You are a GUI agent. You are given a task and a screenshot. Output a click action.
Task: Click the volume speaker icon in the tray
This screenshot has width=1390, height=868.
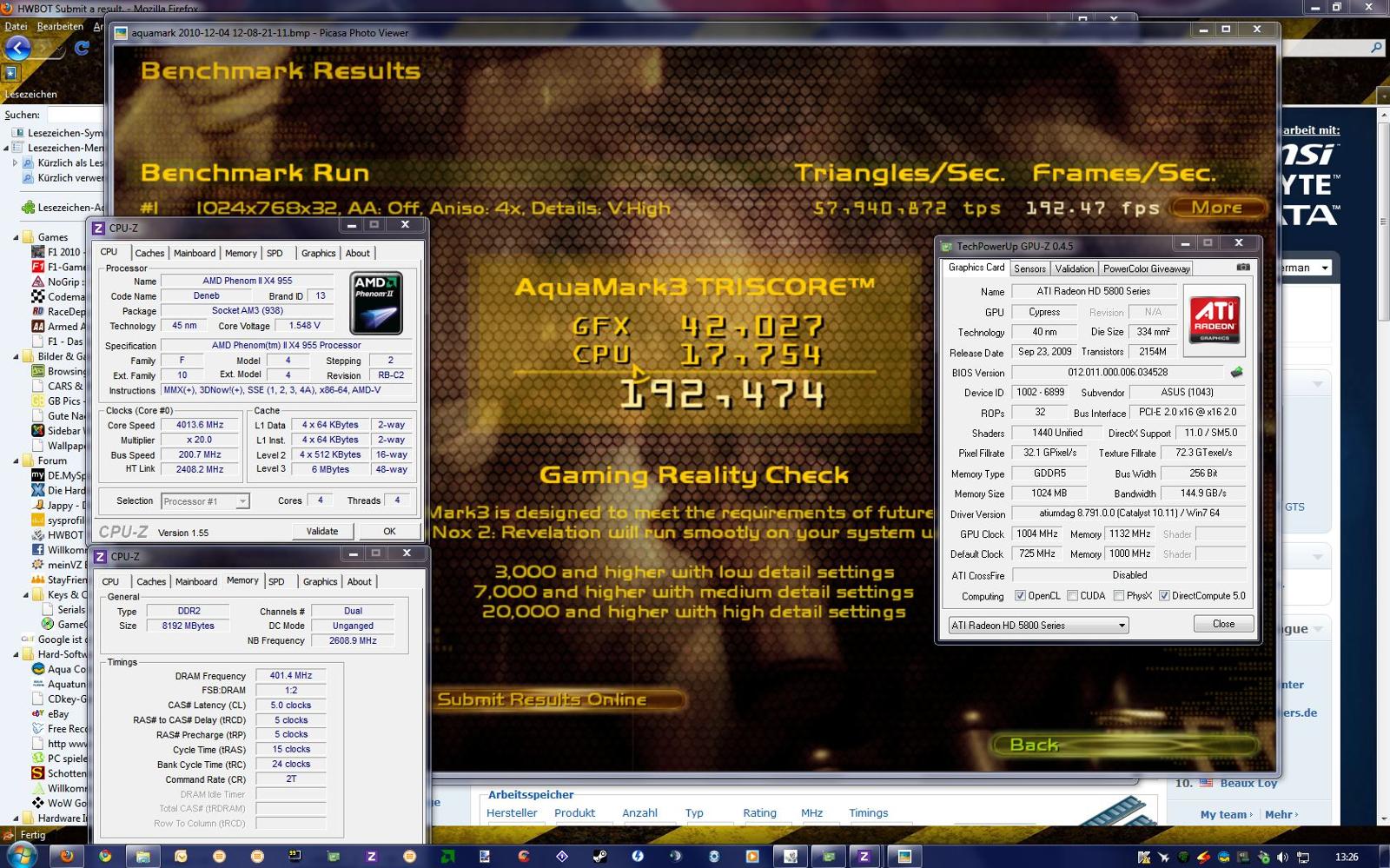coord(1282,857)
